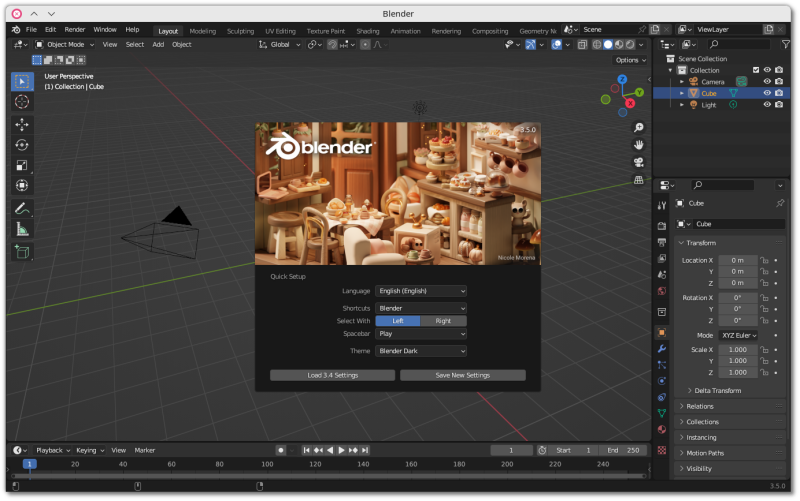This screenshot has width=800, height=501.
Task: Activate the Move tool
Action: tap(22, 124)
